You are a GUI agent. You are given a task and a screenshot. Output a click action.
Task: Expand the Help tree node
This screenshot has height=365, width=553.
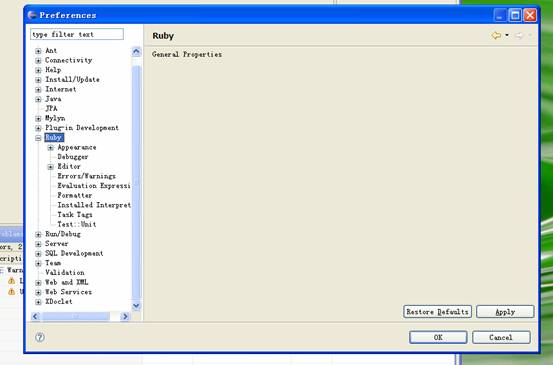click(x=38, y=70)
